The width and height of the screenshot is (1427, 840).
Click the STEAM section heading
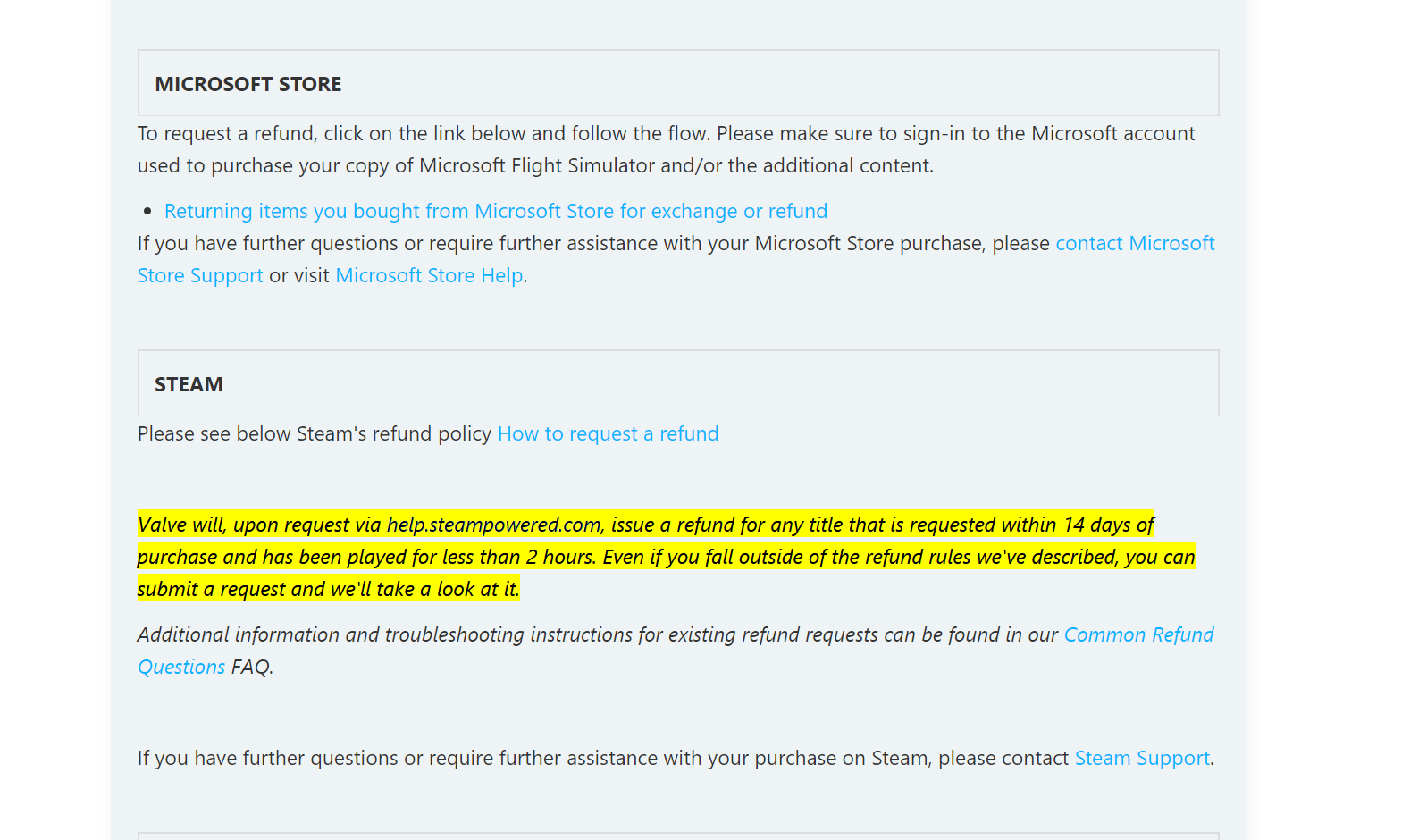coord(189,384)
